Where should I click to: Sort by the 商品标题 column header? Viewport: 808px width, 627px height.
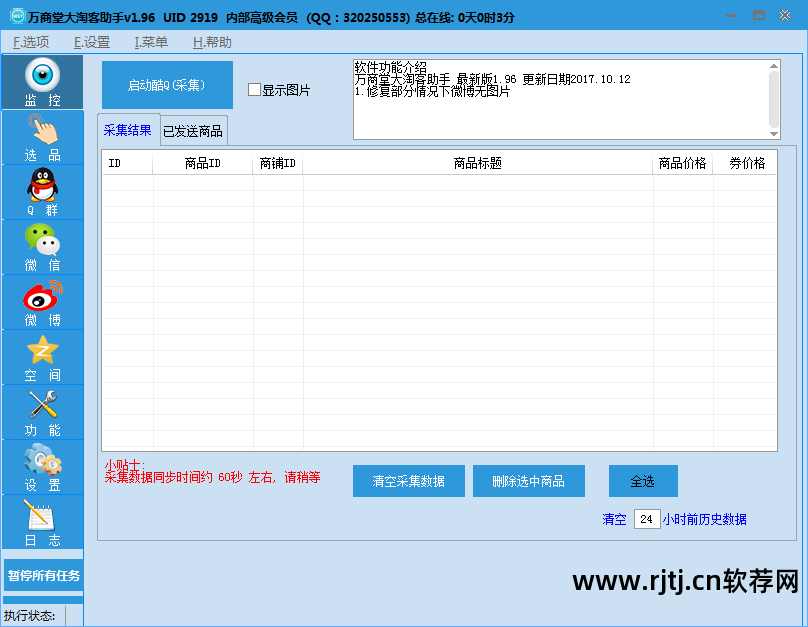click(478, 163)
